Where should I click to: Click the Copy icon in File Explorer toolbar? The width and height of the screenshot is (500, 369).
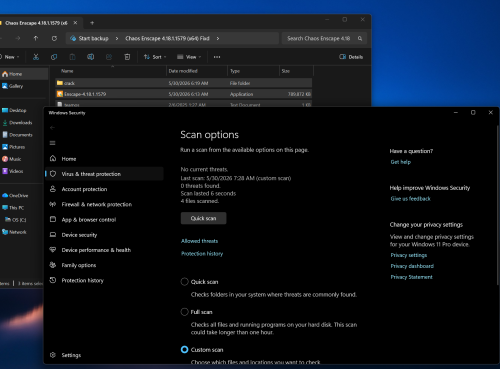54,57
